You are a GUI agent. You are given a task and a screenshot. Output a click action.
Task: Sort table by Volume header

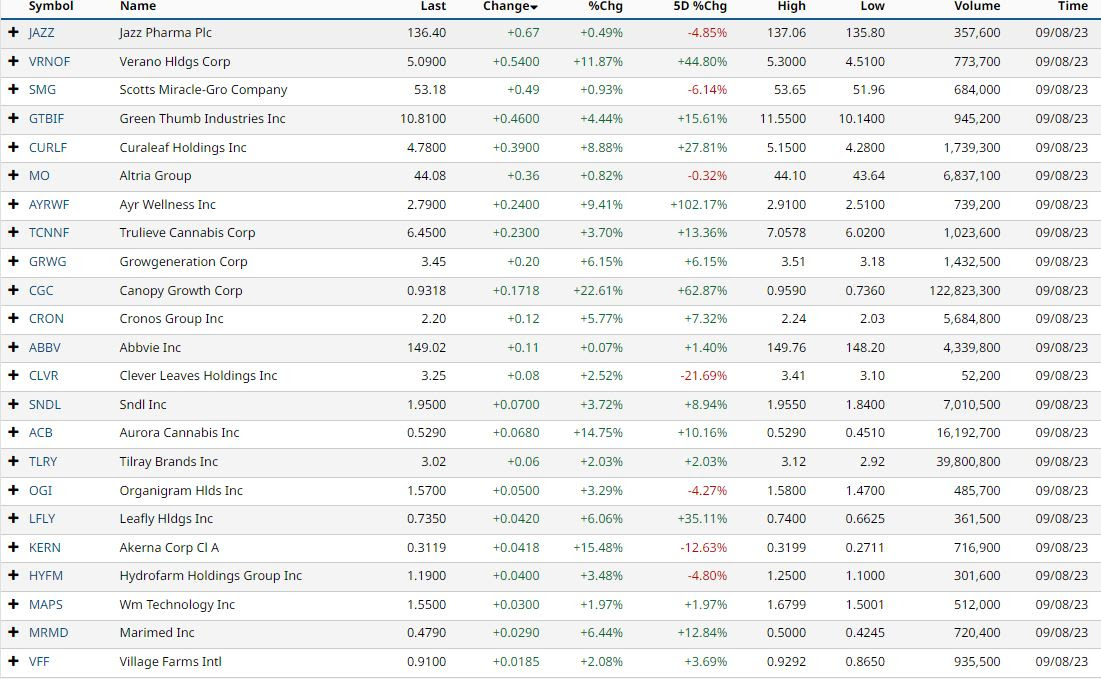977,6
